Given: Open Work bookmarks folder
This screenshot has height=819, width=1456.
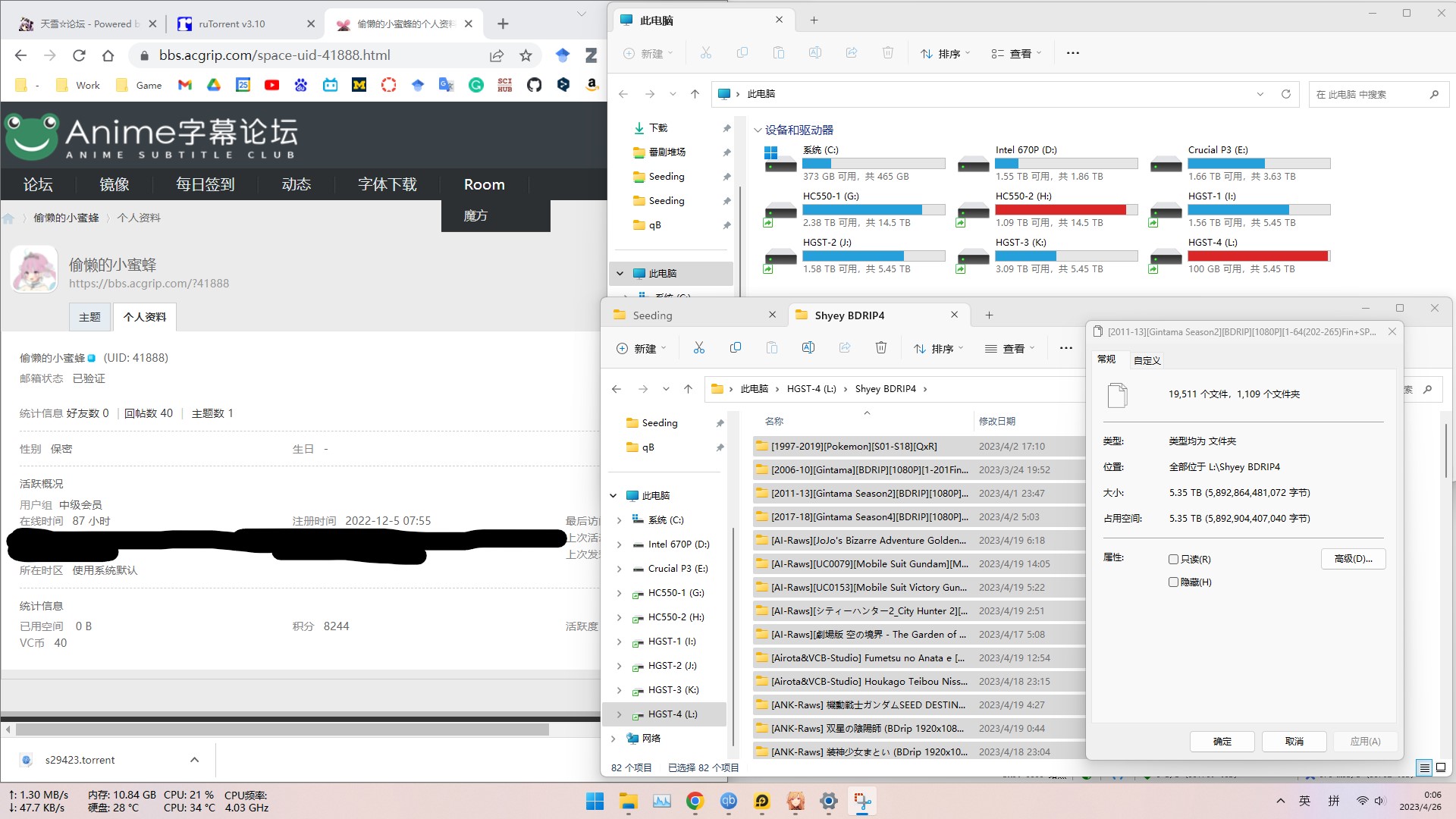Looking at the screenshot, I should coord(78,85).
